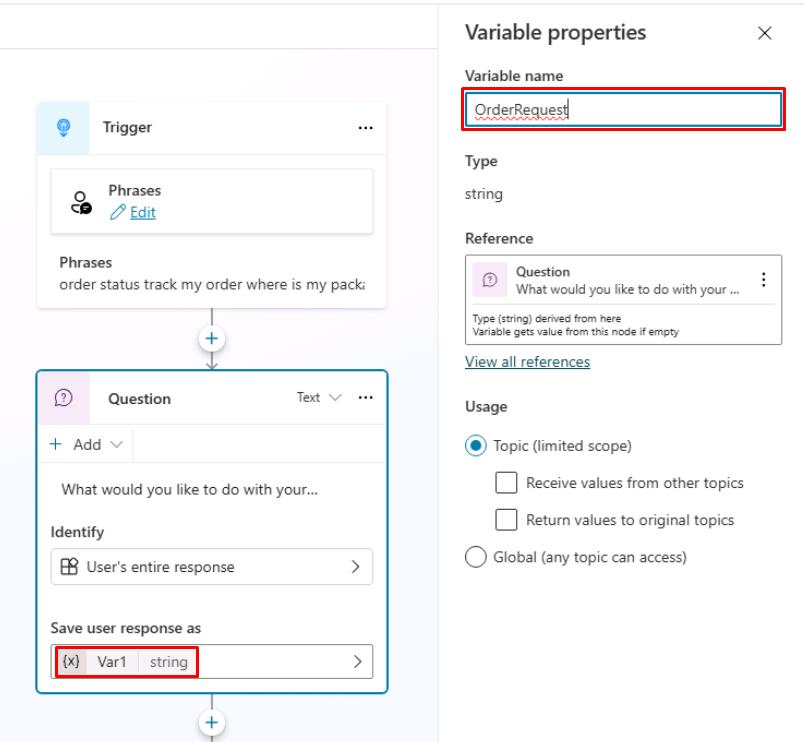Close the Variable properties panel
The width and height of the screenshot is (804, 742).
click(765, 33)
